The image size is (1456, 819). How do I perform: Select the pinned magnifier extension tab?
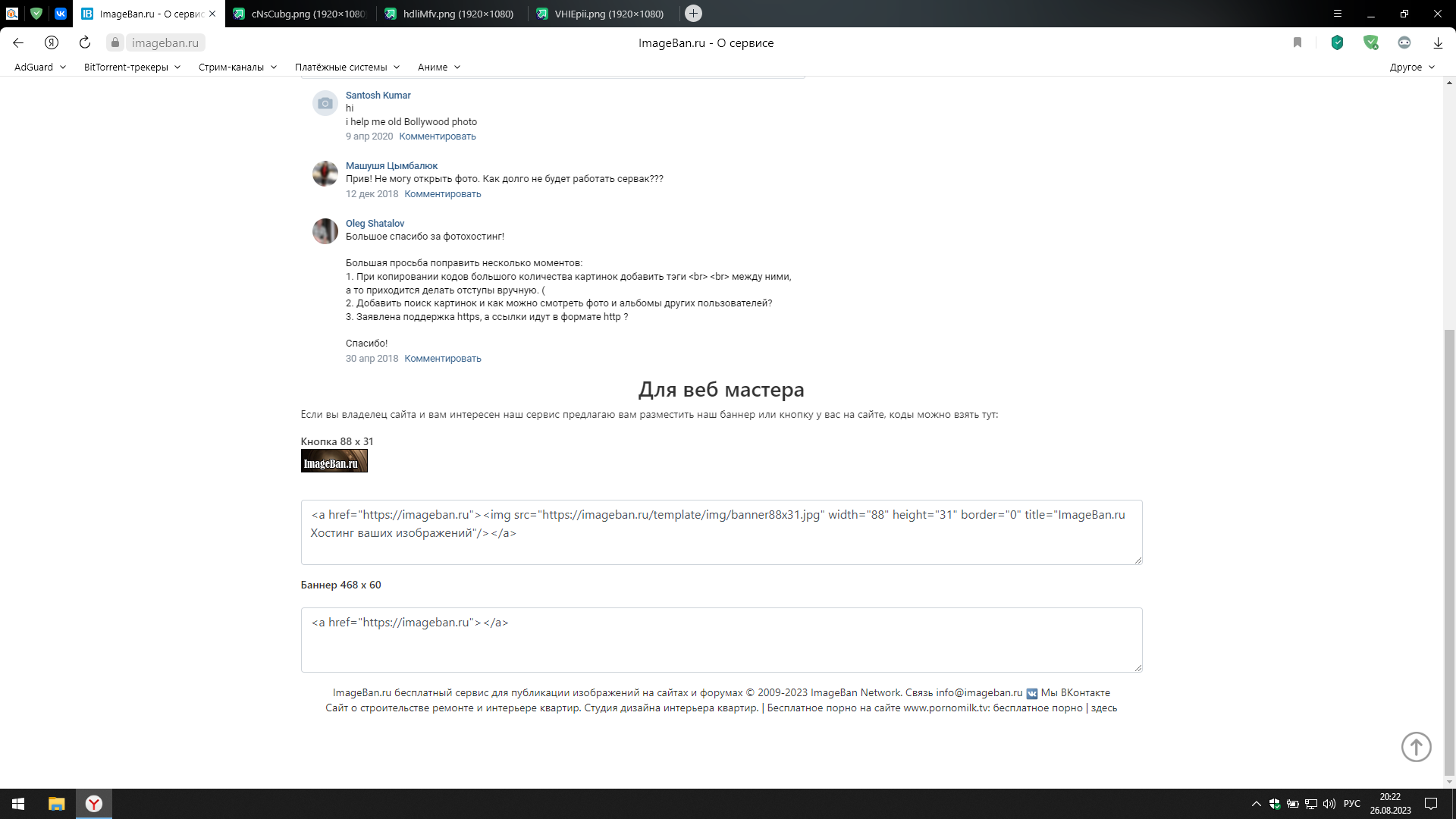(x=11, y=13)
